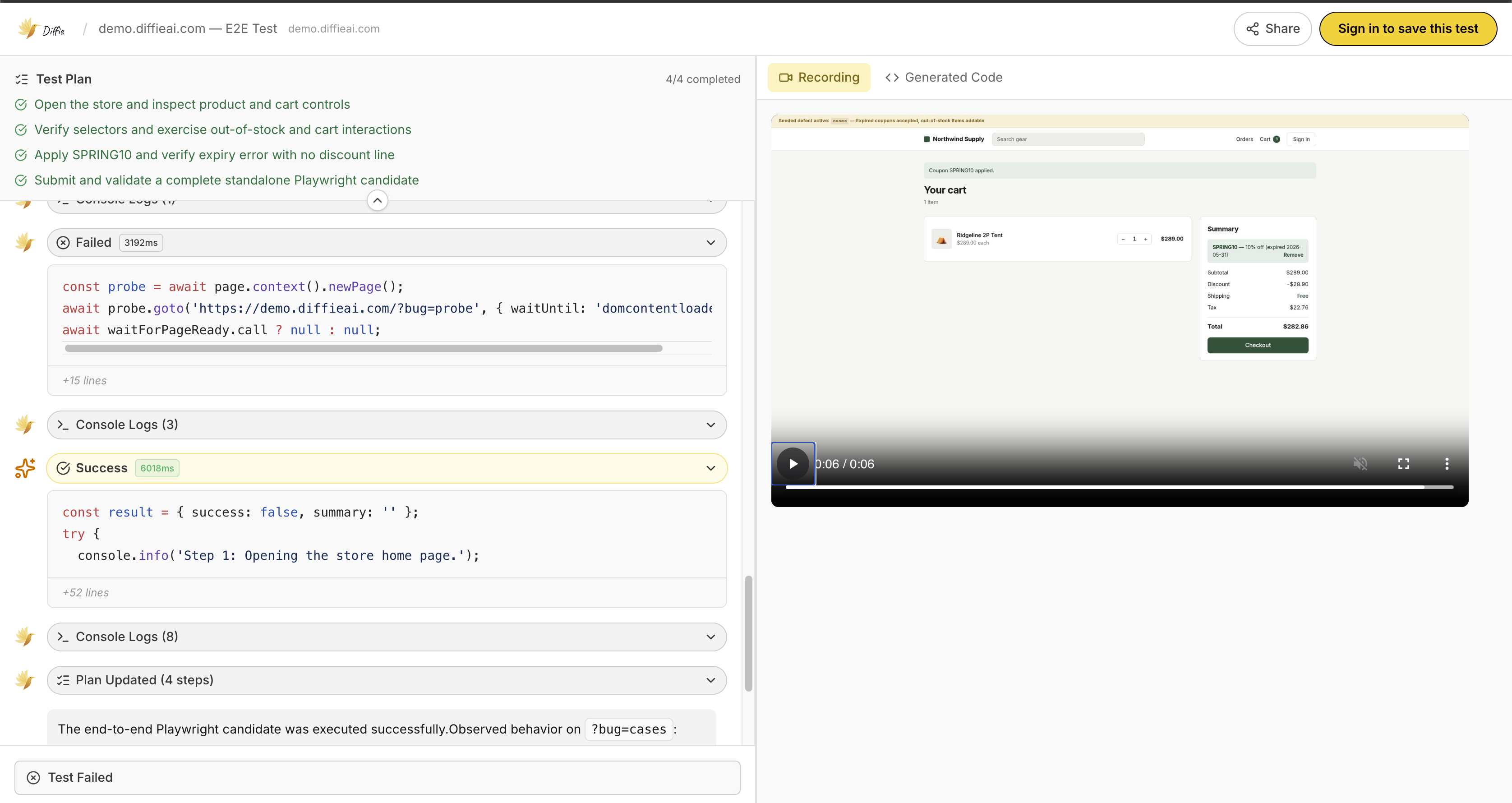The image size is (1512, 803).
Task: Collapse the Test Plan panel with the up chevron
Action: click(x=378, y=200)
